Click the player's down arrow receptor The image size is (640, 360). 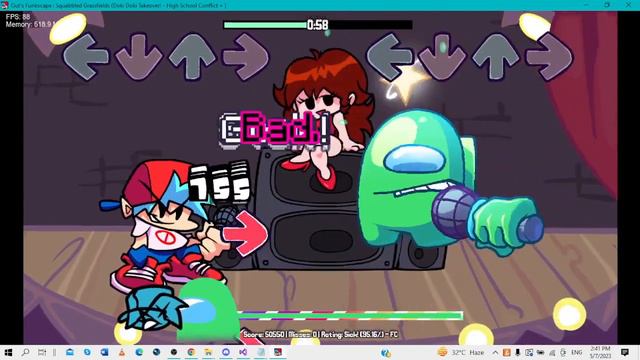442,57
